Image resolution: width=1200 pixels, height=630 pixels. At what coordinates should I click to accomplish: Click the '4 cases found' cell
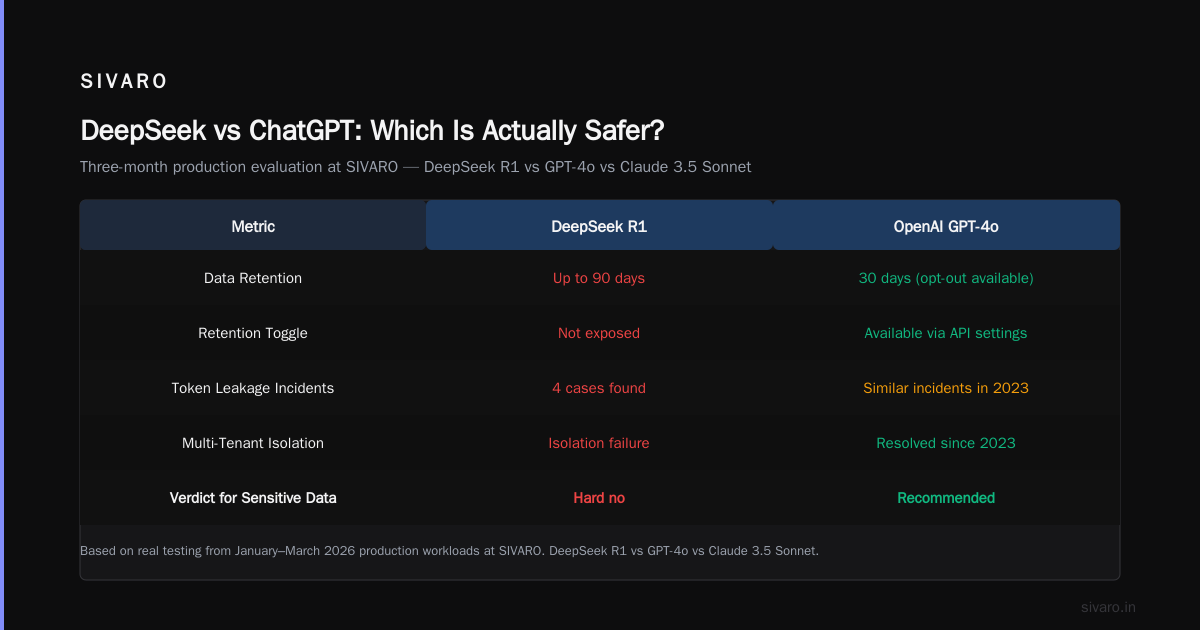[599, 388]
